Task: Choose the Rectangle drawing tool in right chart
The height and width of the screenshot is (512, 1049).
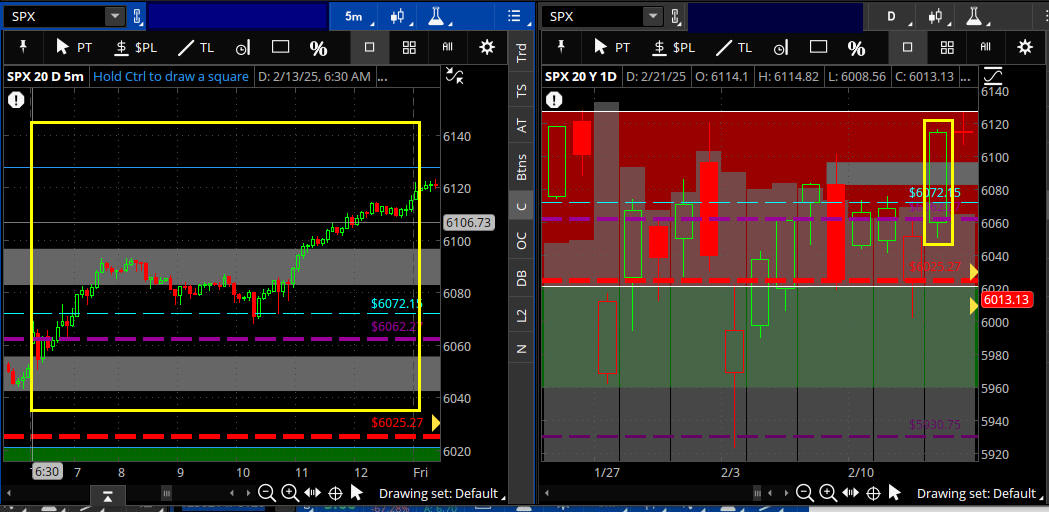Action: [818, 47]
